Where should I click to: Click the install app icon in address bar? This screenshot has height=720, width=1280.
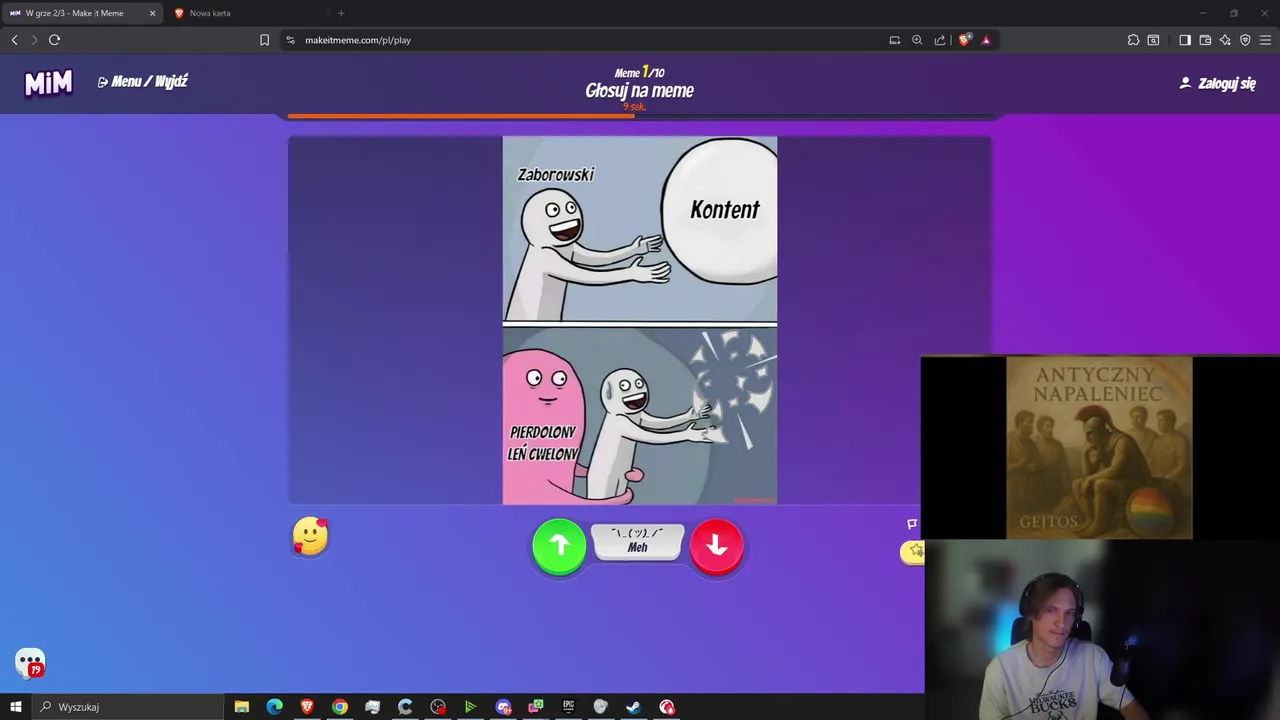894,40
